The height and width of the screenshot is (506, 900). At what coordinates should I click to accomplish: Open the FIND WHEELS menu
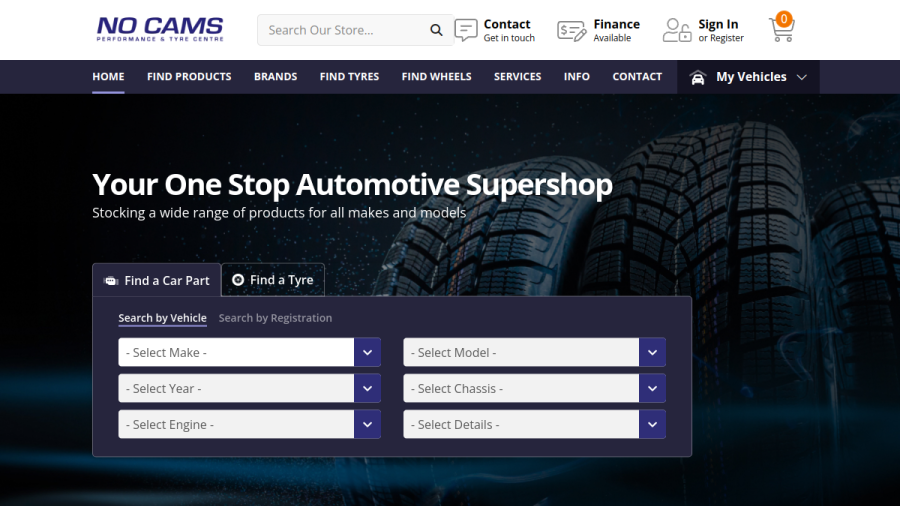tap(436, 76)
